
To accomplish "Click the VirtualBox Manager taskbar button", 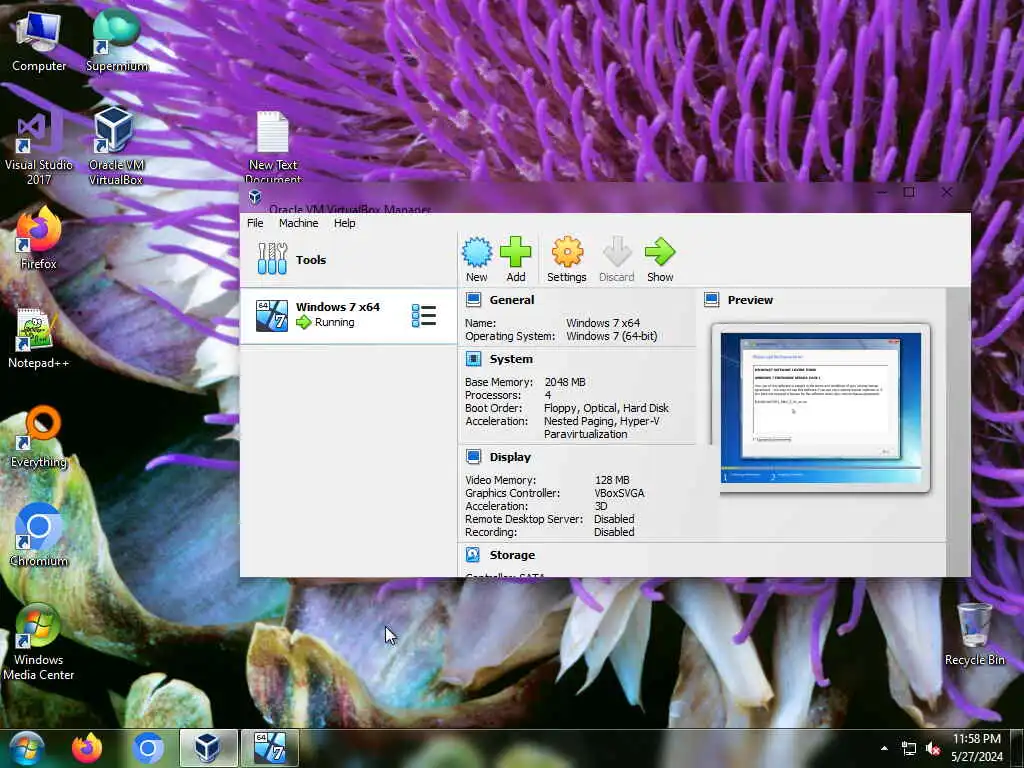I will tap(208, 748).
